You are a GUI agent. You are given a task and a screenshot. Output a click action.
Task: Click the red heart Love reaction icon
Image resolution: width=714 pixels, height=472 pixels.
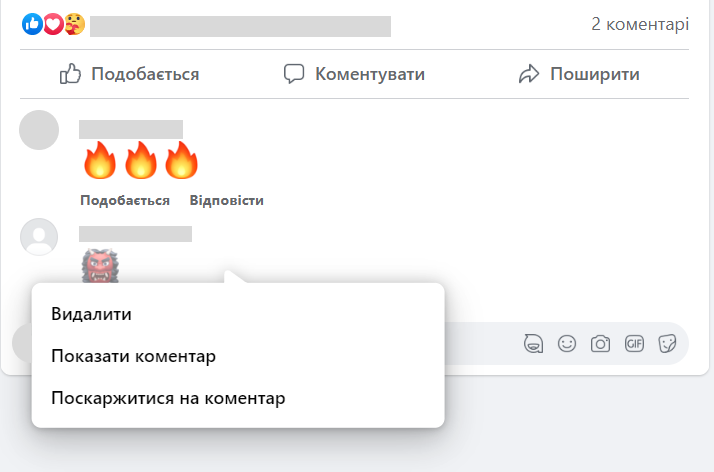tap(53, 25)
